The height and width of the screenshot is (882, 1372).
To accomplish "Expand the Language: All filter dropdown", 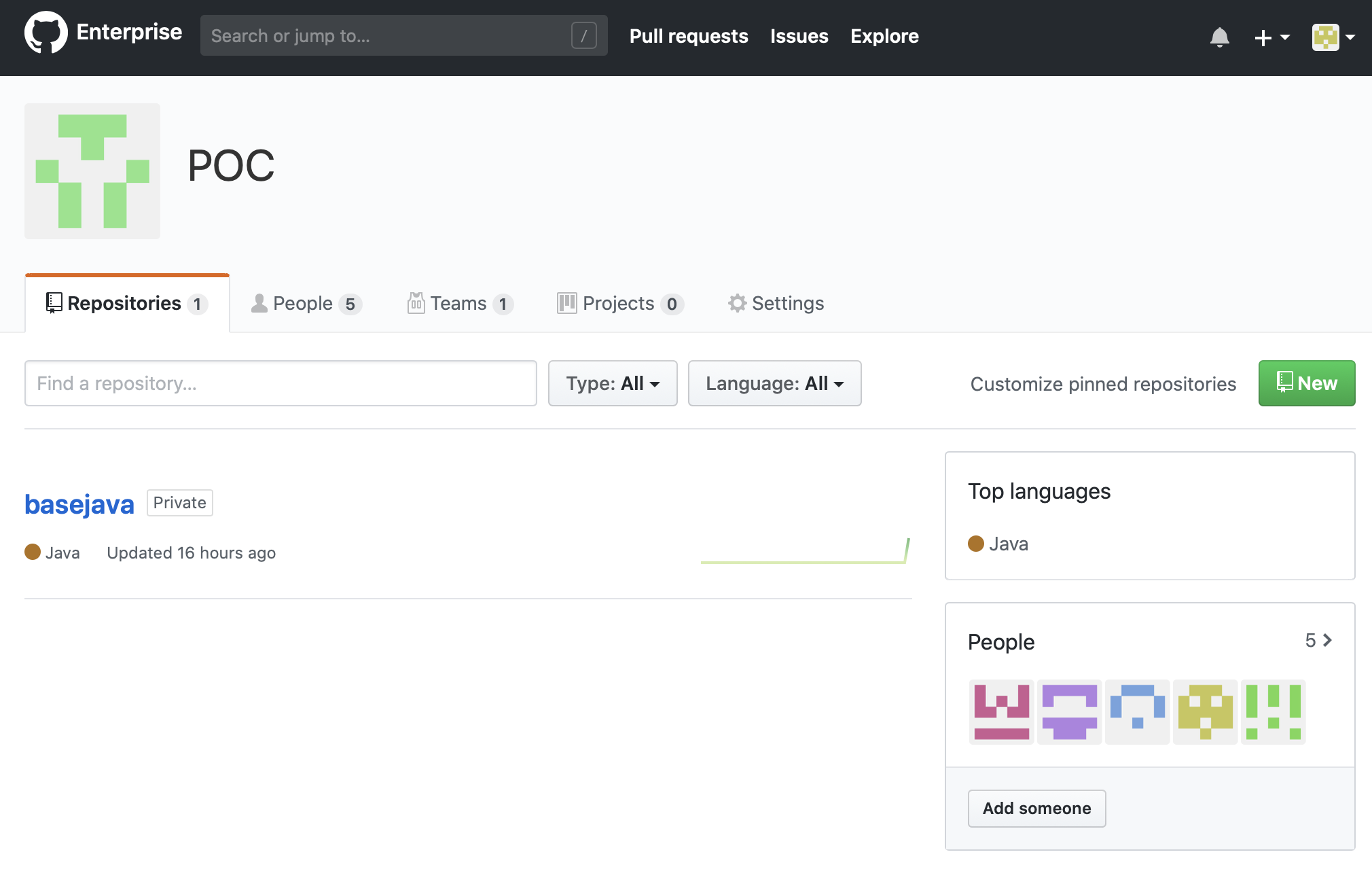I will 774,383.
